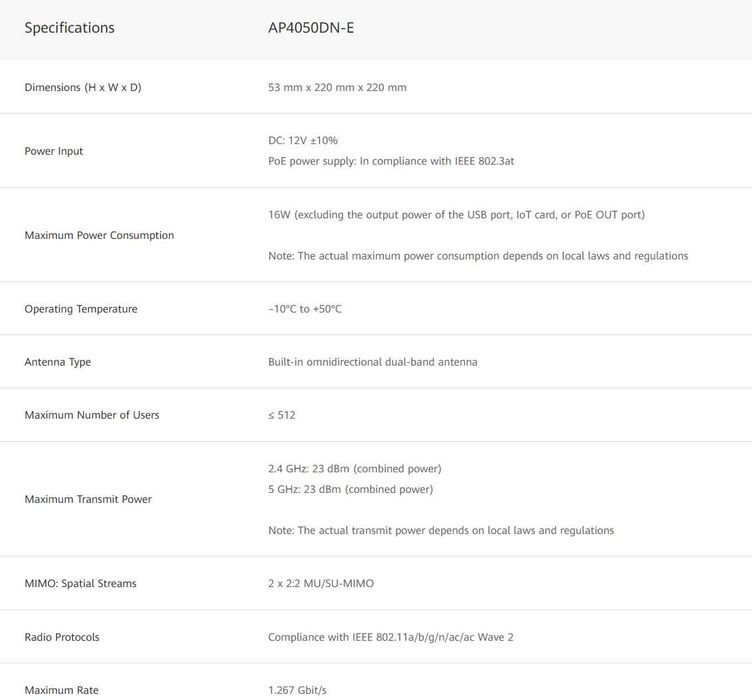This screenshot has height=700, width=752.
Task: Select the 1.267 Gbit/s maximum rate value
Action: (297, 690)
